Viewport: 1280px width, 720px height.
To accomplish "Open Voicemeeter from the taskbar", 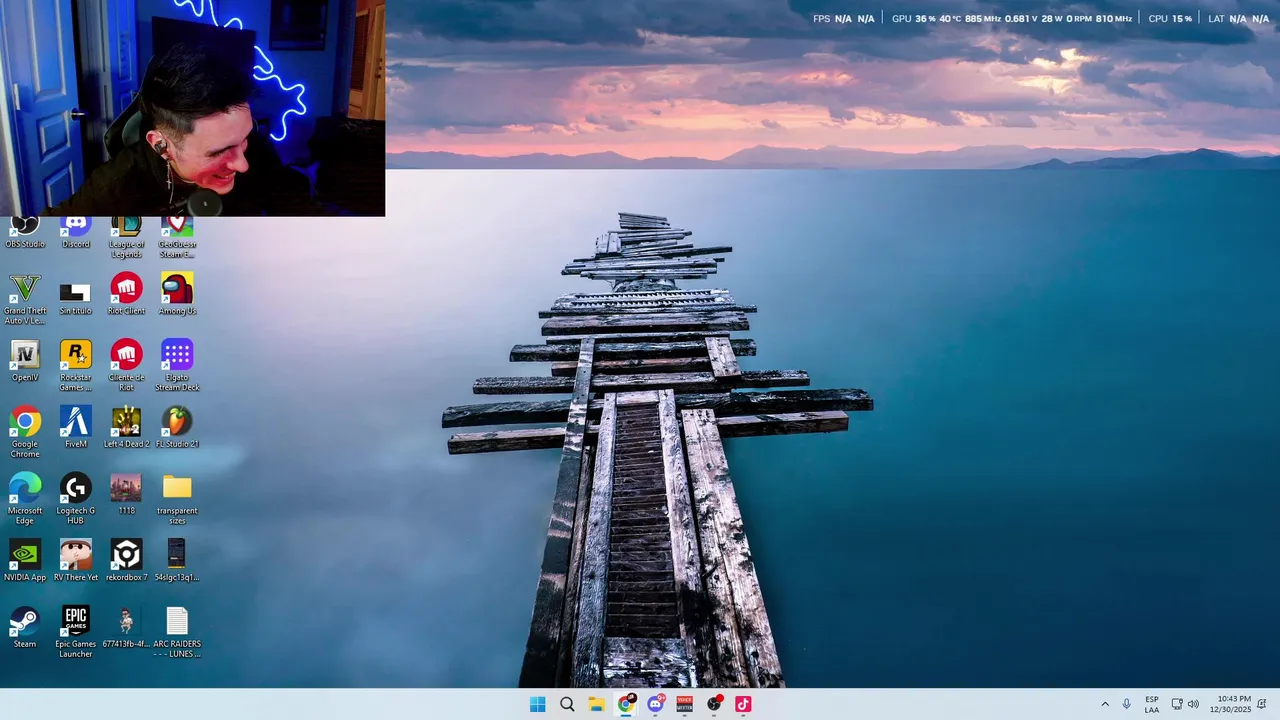I will (x=684, y=704).
